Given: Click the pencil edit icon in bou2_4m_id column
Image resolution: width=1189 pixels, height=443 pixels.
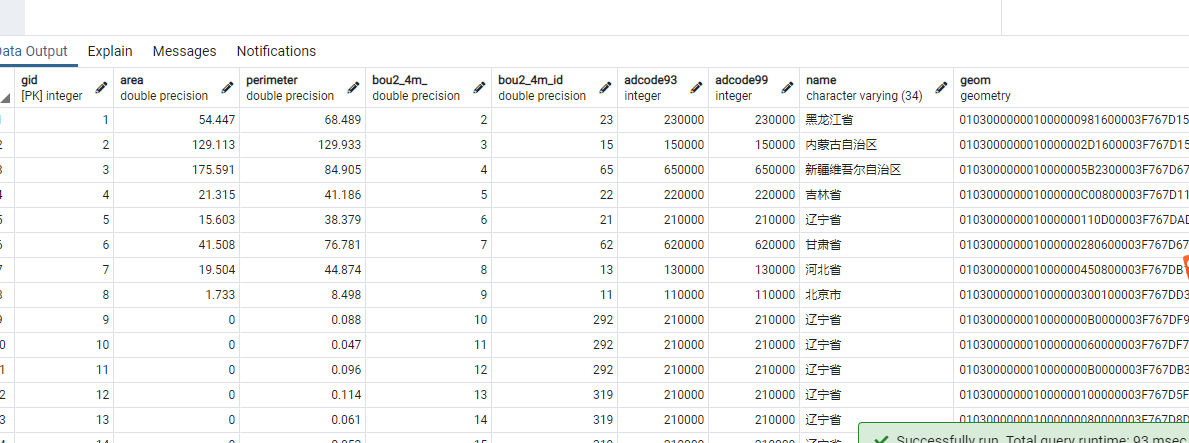Looking at the screenshot, I should tap(605, 88).
